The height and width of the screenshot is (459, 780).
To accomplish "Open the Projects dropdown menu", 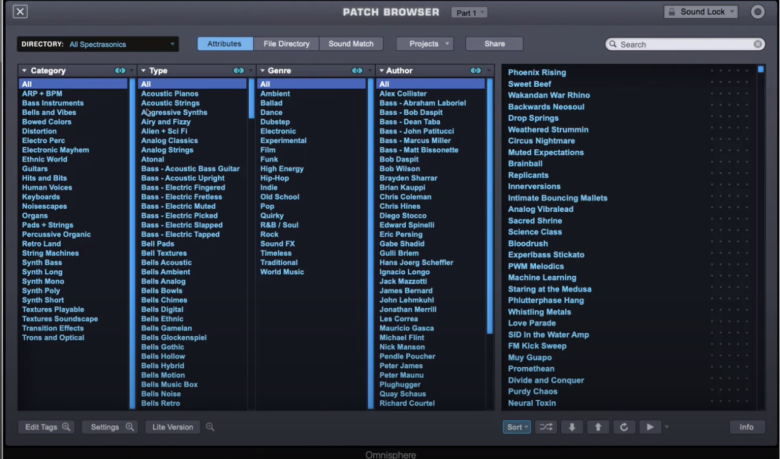I will coord(424,44).
